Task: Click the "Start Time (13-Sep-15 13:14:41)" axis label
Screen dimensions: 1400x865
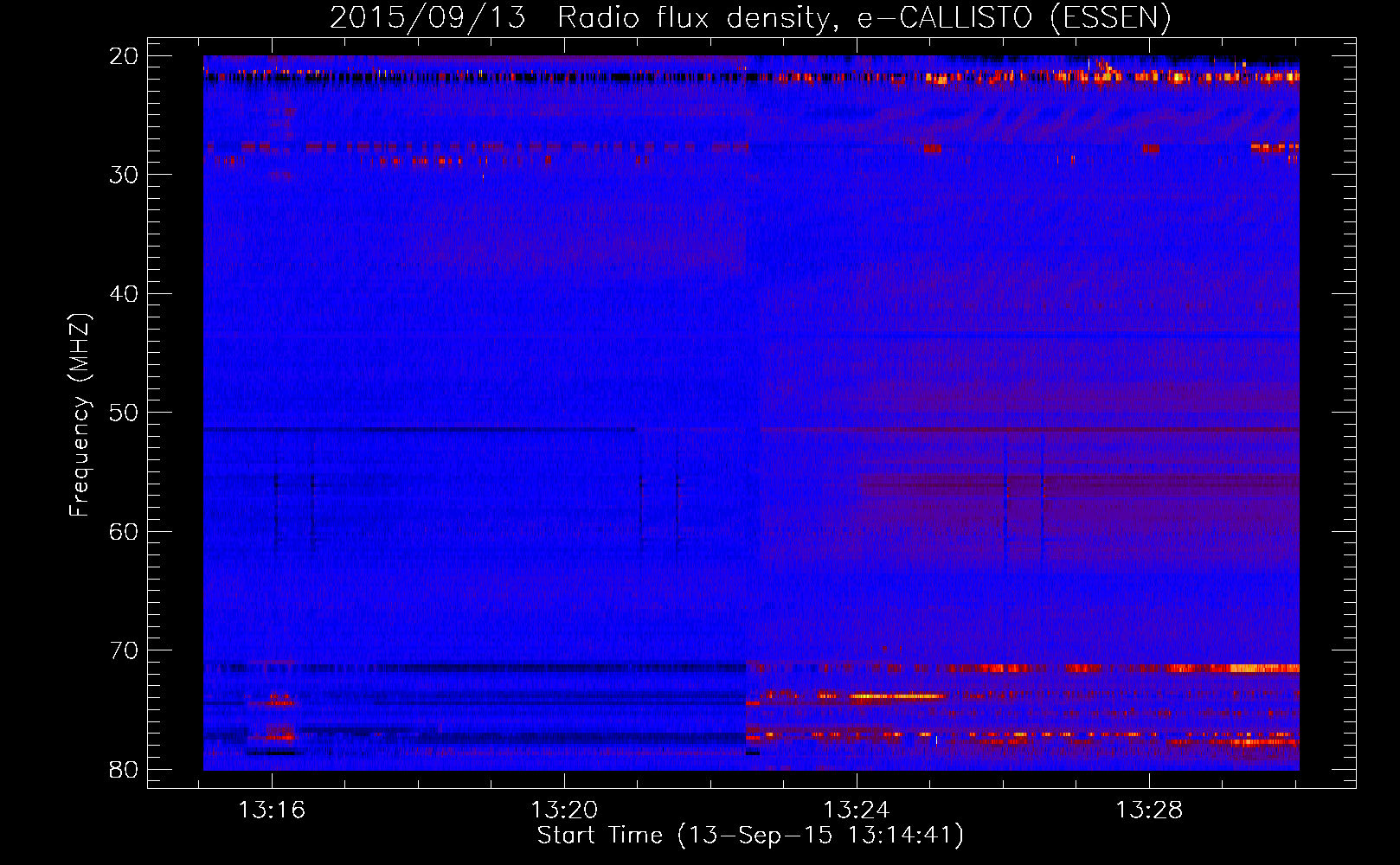Action: coord(750,836)
